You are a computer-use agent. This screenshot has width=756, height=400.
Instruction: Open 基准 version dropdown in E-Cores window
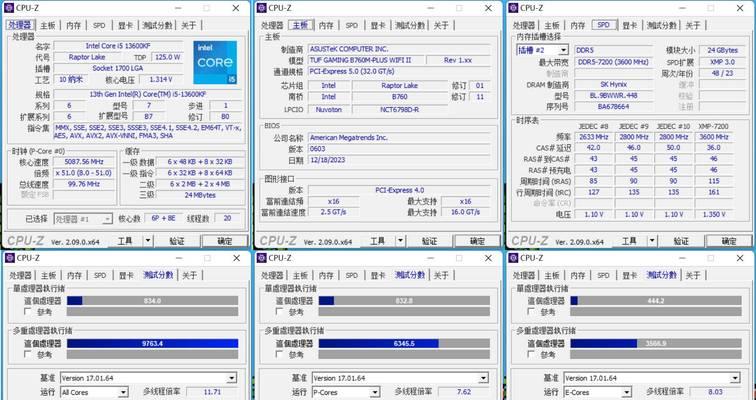pos(652,378)
